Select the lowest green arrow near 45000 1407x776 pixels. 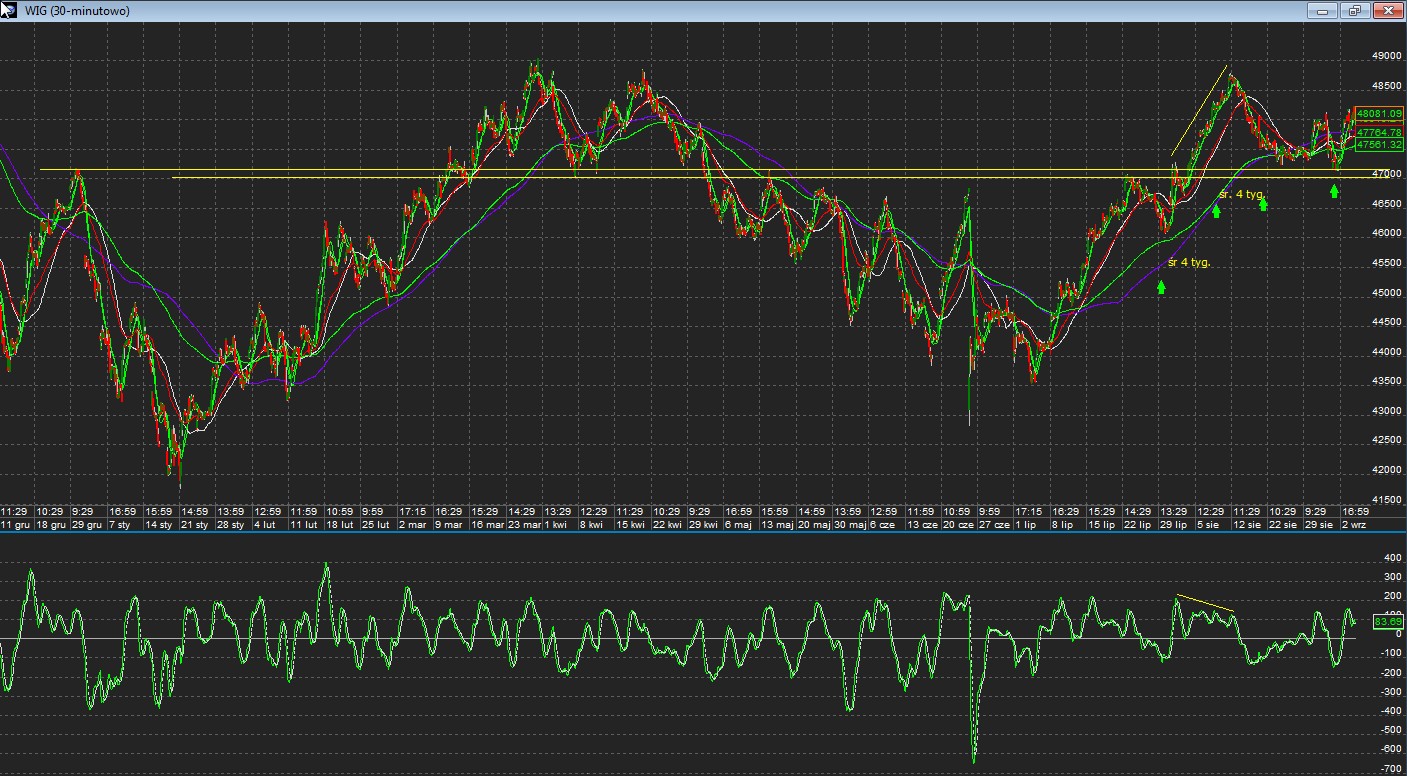point(1161,287)
